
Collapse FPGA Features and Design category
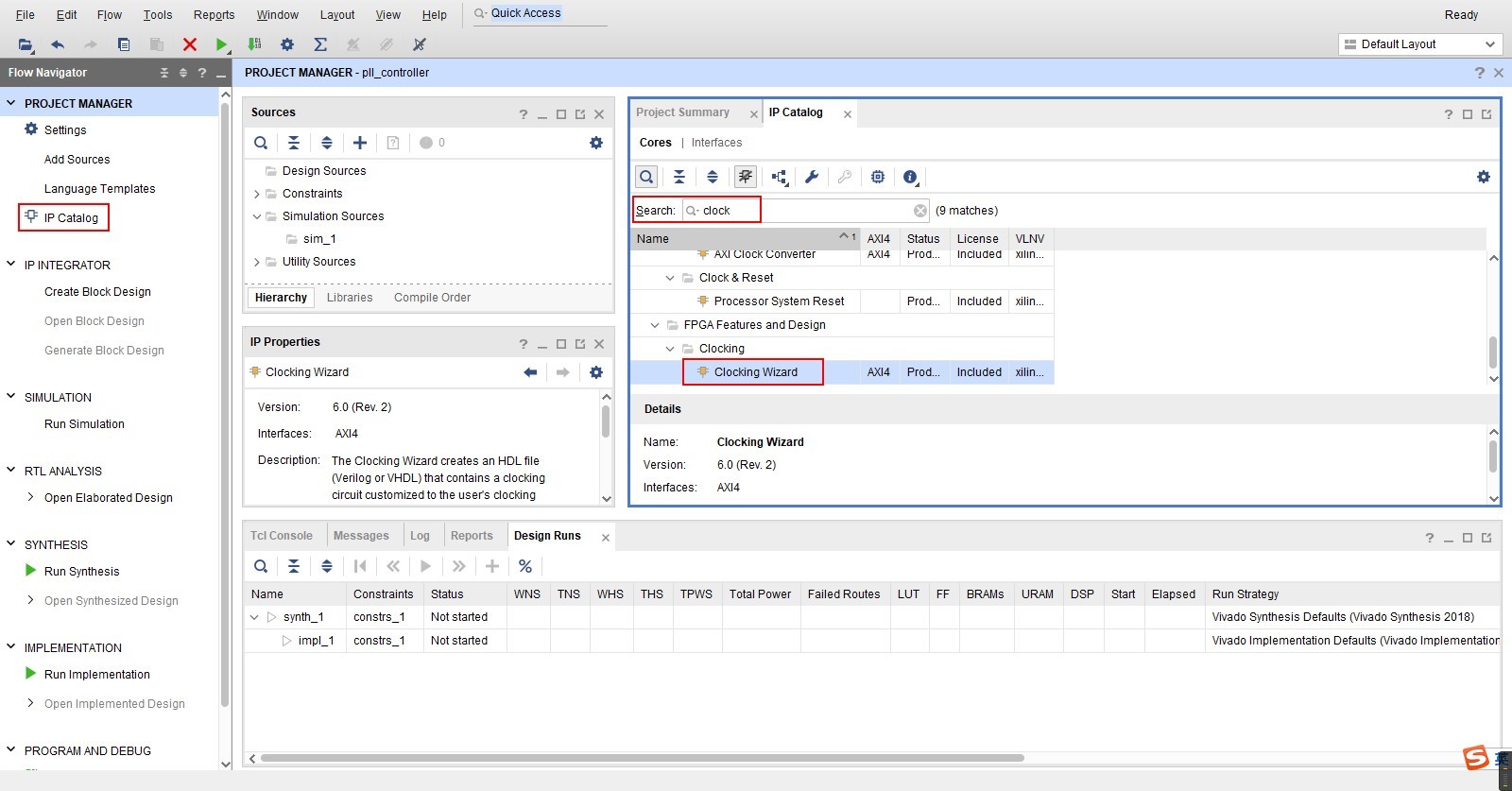coord(655,325)
